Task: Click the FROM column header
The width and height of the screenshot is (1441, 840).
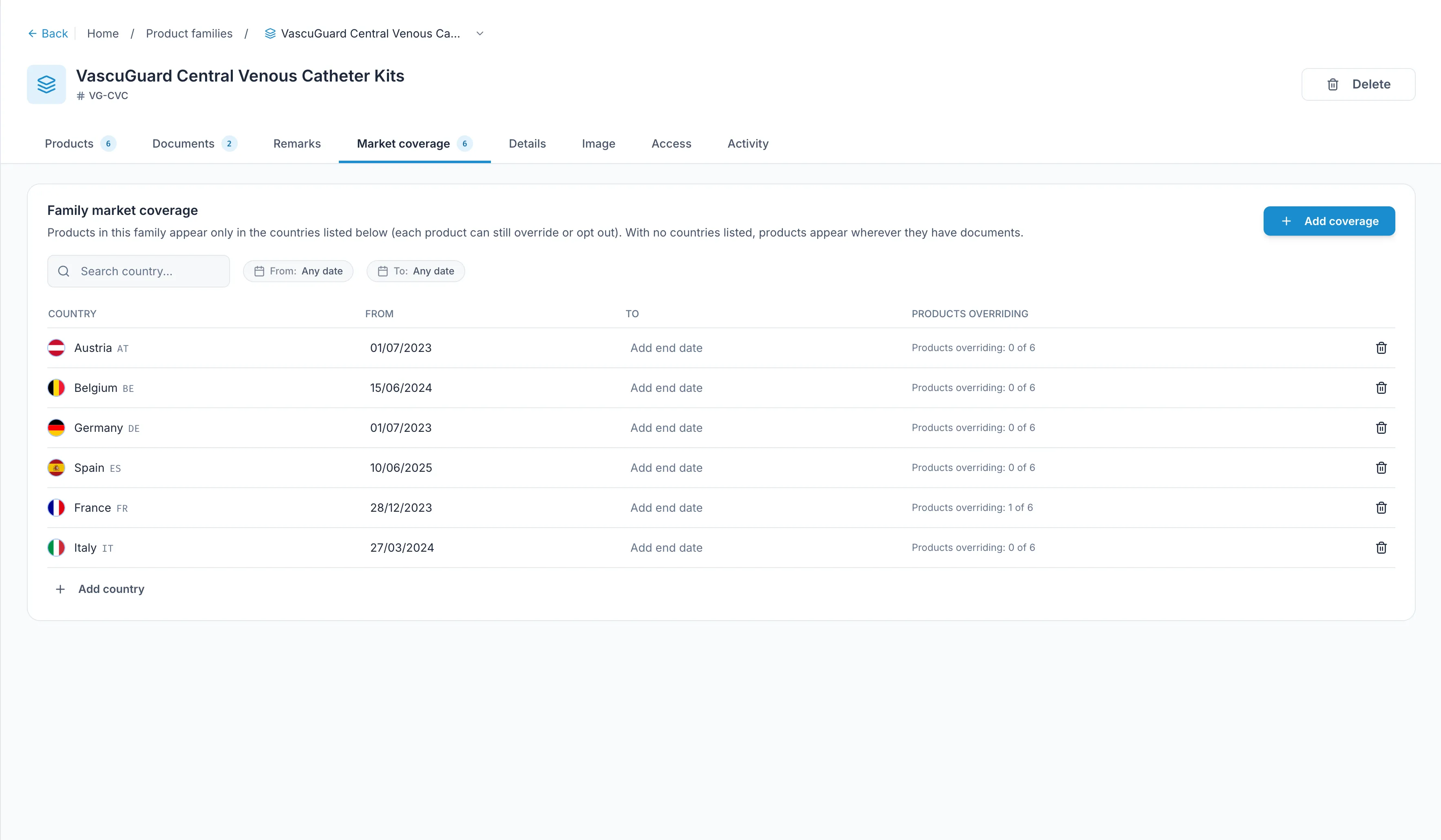Action: [379, 314]
